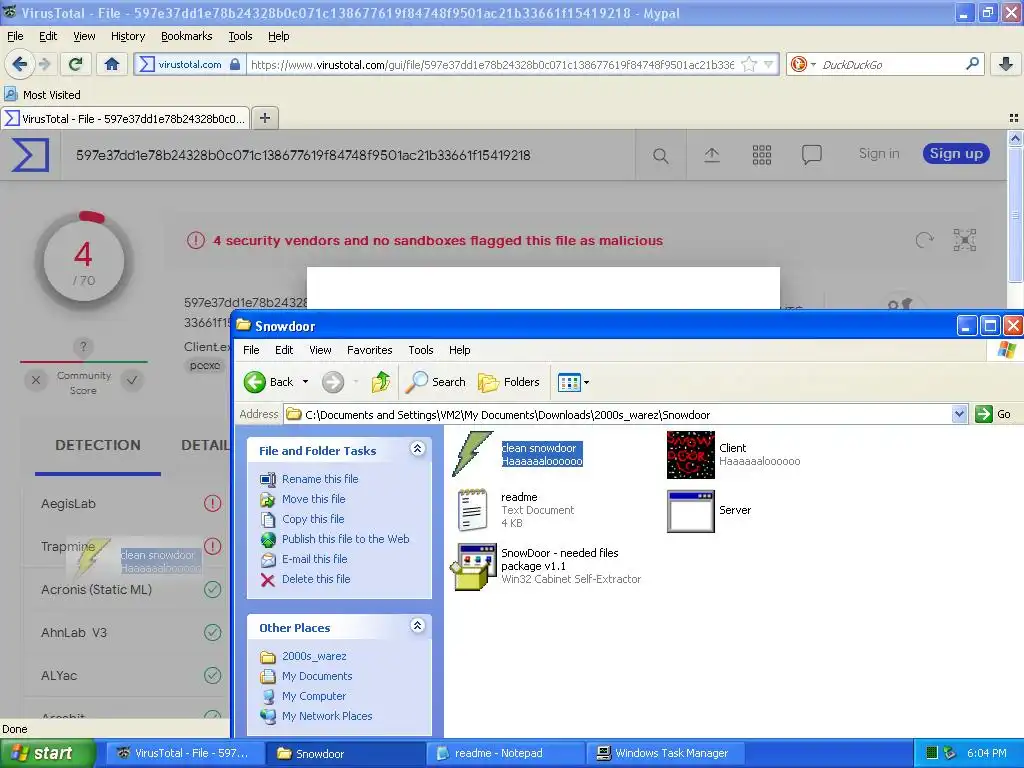Select the Server application icon
The width and height of the screenshot is (1024, 768).
690,511
